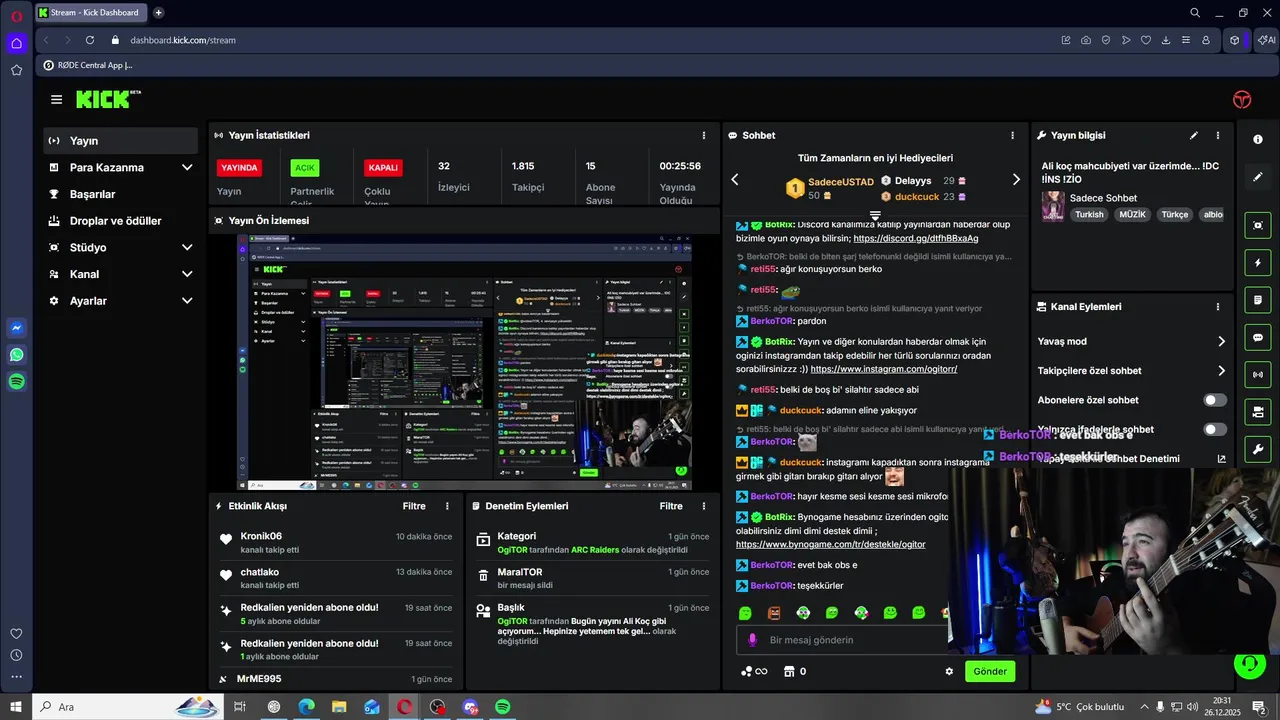Open Sohbet panel three-dot menu
The height and width of the screenshot is (720, 1280).
pyautogui.click(x=1012, y=135)
